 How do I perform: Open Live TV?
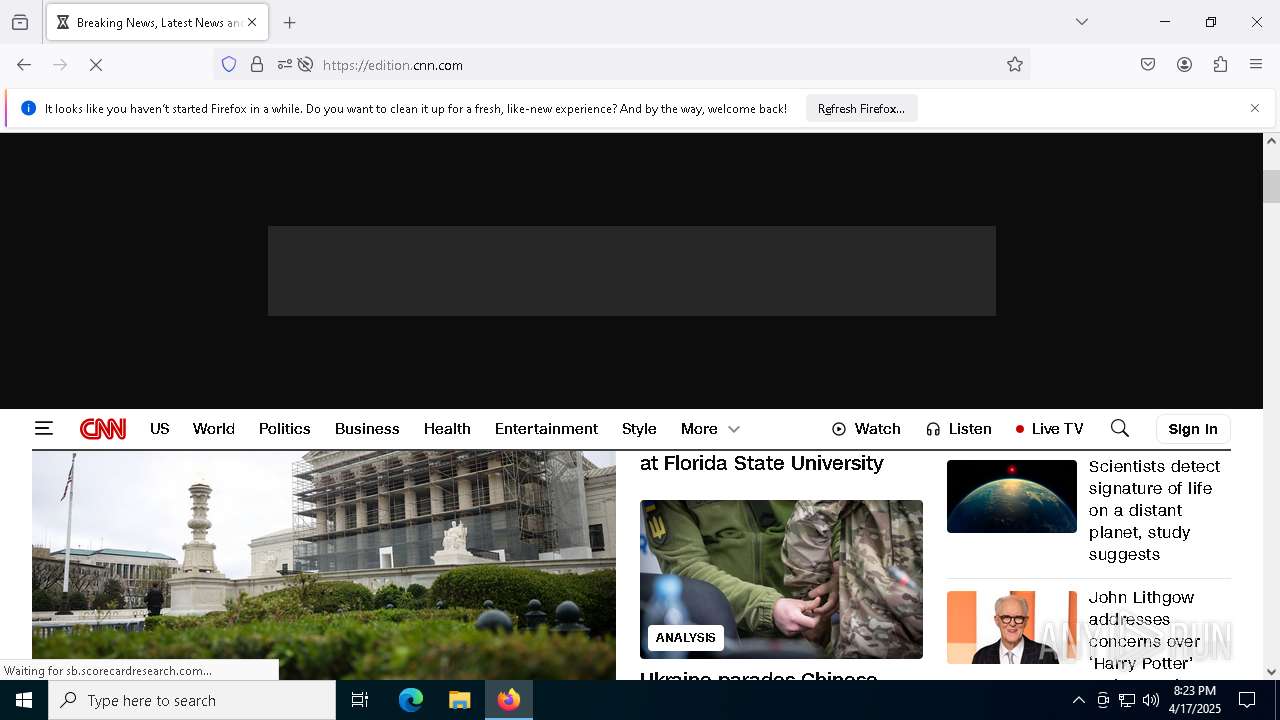pos(1049,428)
